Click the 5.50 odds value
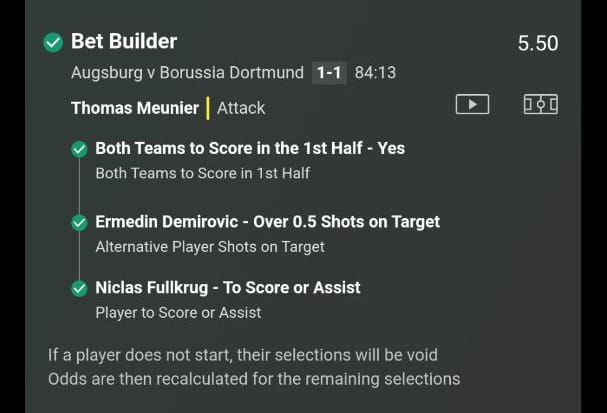 538,43
